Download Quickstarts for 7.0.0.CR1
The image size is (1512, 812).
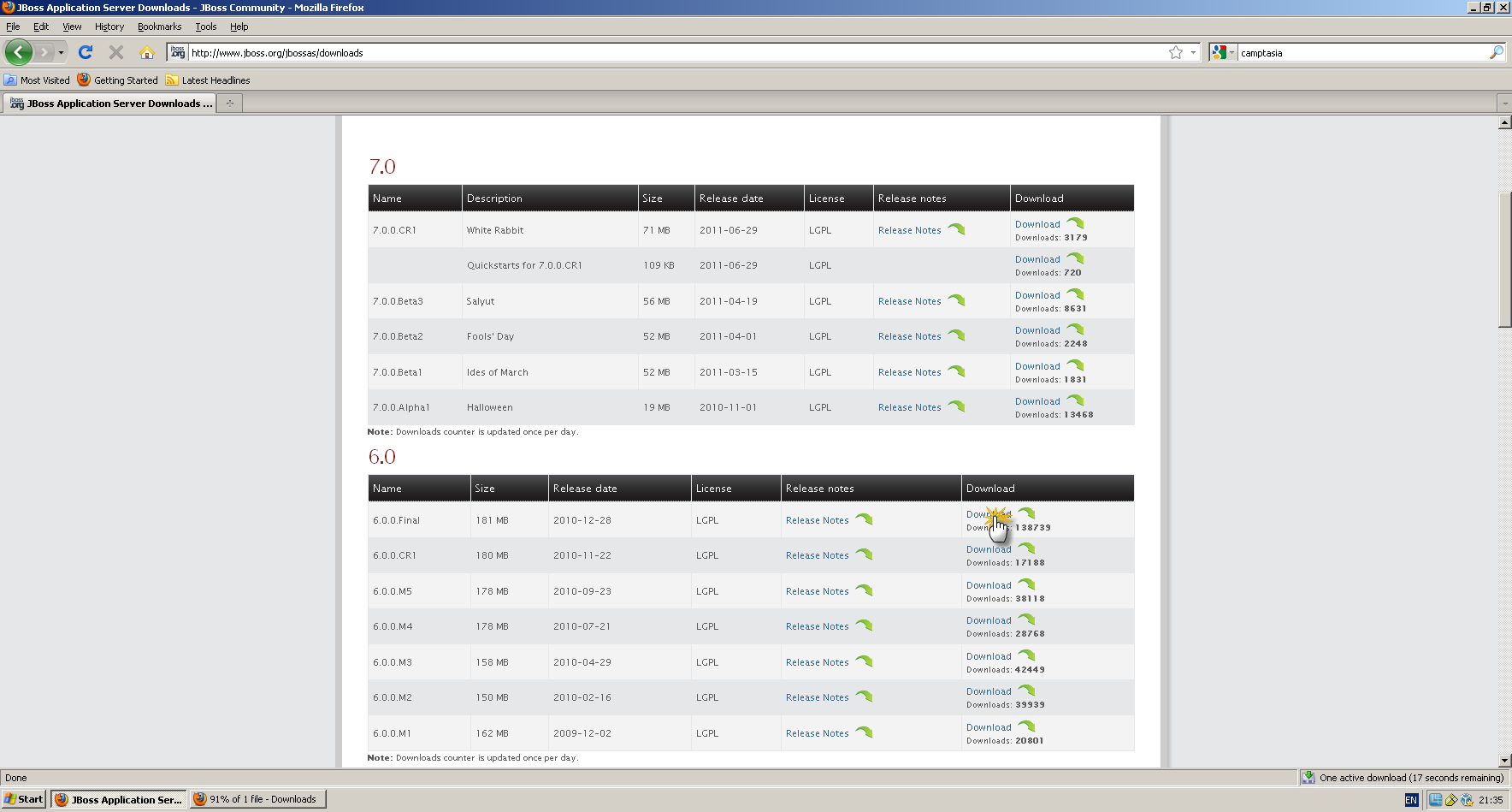pyautogui.click(x=1037, y=258)
